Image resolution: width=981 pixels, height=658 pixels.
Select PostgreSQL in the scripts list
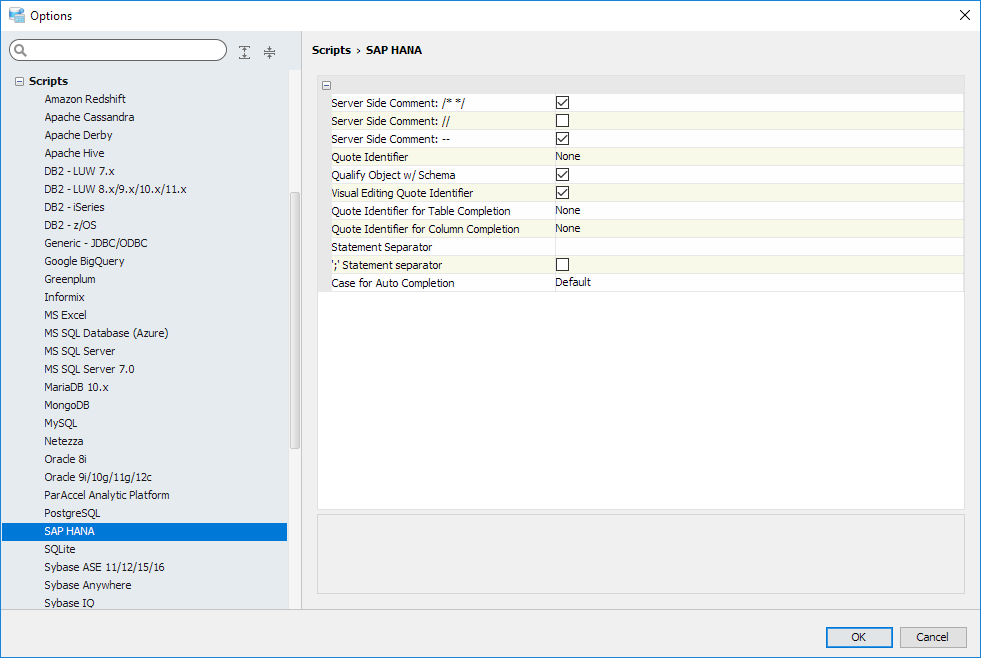click(72, 513)
